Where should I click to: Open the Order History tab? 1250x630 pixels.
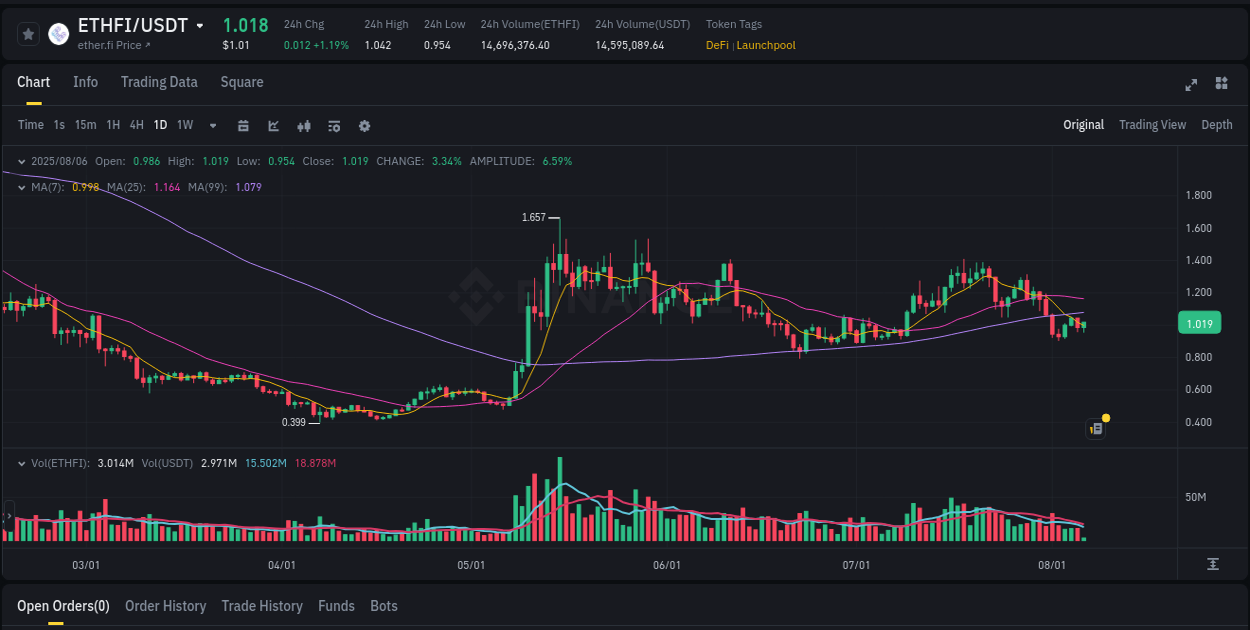coord(165,606)
